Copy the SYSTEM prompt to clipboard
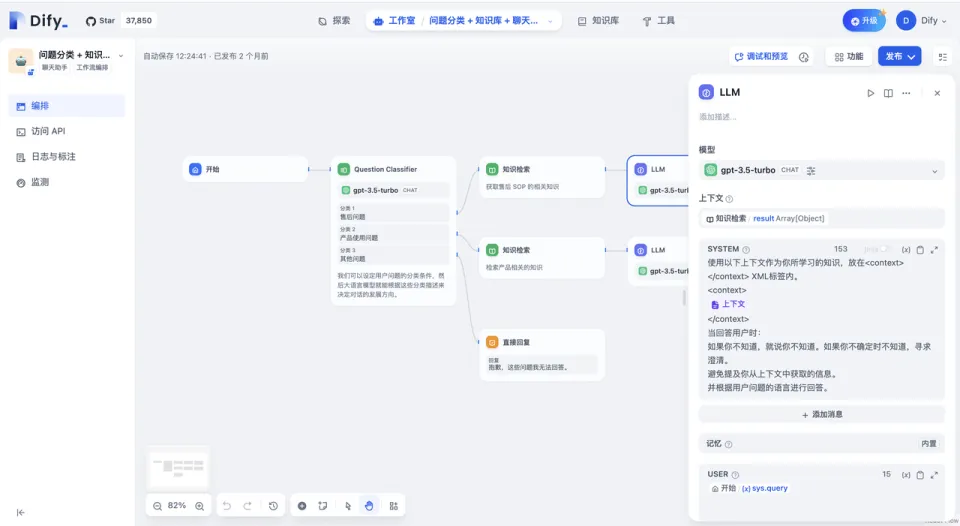The height and width of the screenshot is (526, 960). (x=920, y=249)
